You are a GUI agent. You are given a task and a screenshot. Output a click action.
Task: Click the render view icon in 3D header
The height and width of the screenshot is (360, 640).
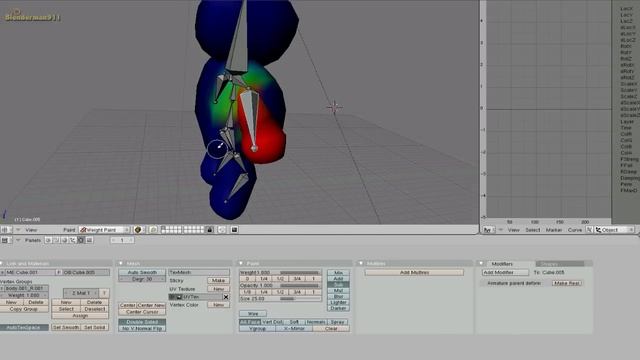(234, 230)
